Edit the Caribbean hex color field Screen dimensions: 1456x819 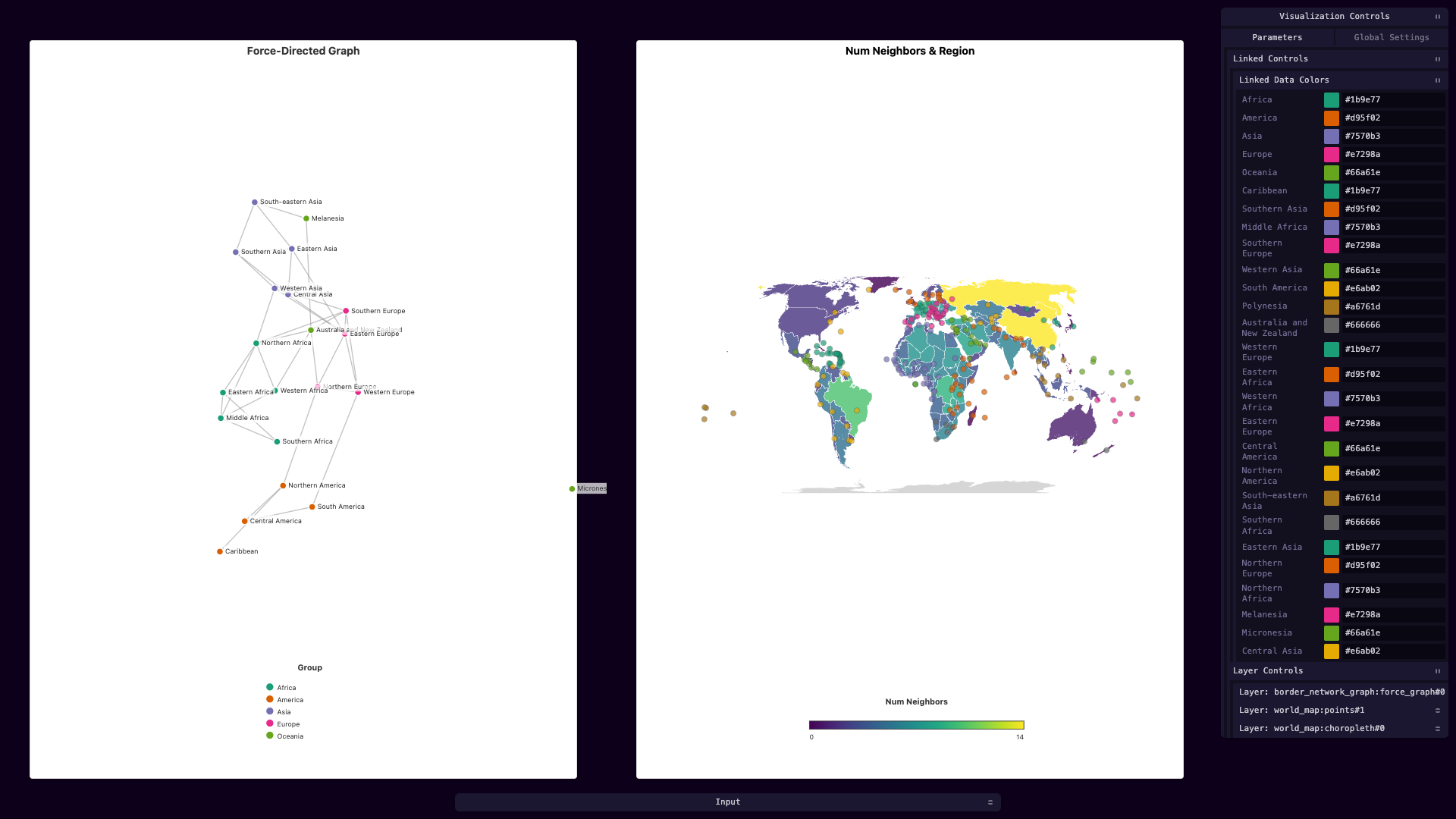point(1394,191)
